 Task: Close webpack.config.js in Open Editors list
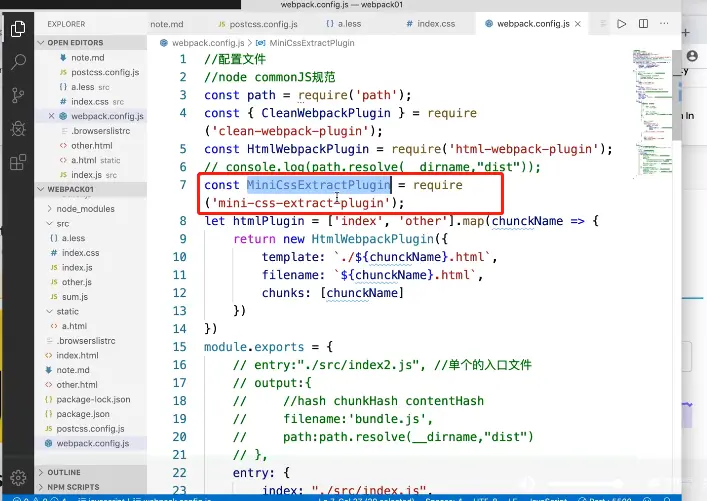51,116
